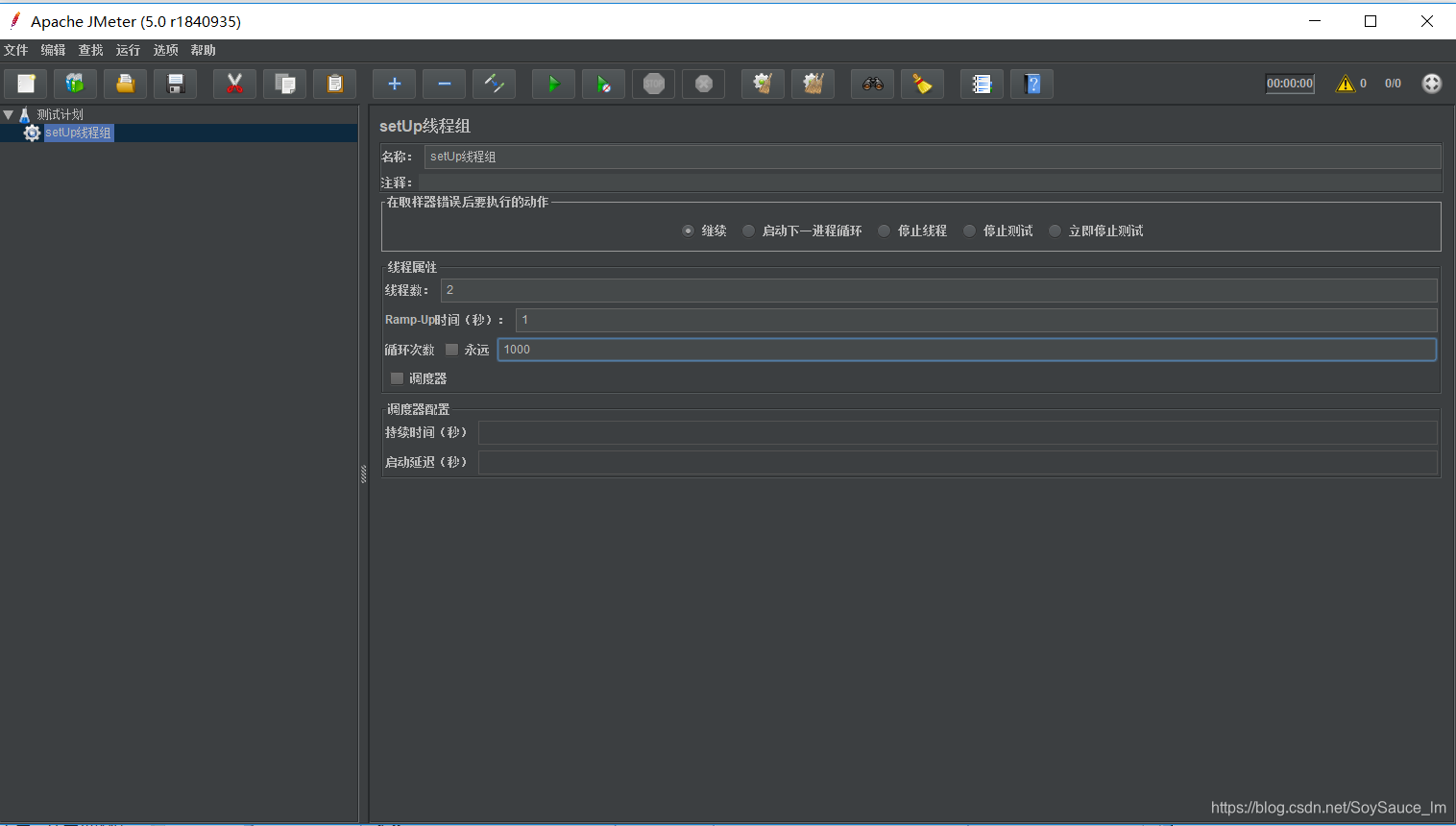The image size is (1456, 826).
Task: Click the 循环次数 field showing 1000
Action: (967, 350)
